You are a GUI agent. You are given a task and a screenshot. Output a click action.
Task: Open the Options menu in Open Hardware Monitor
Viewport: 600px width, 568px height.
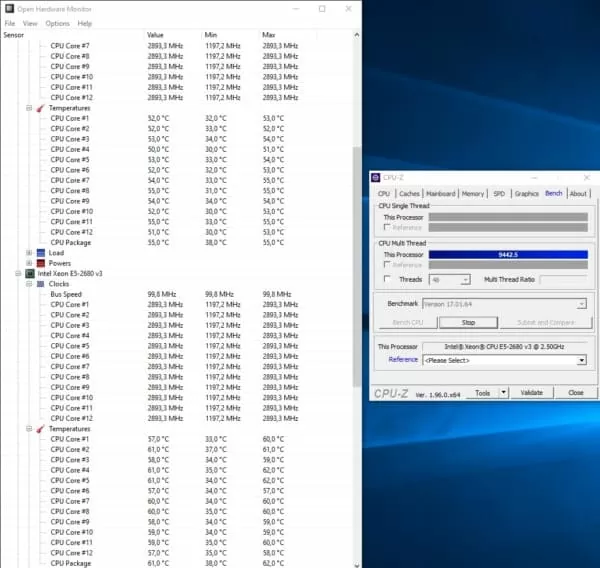tap(57, 23)
